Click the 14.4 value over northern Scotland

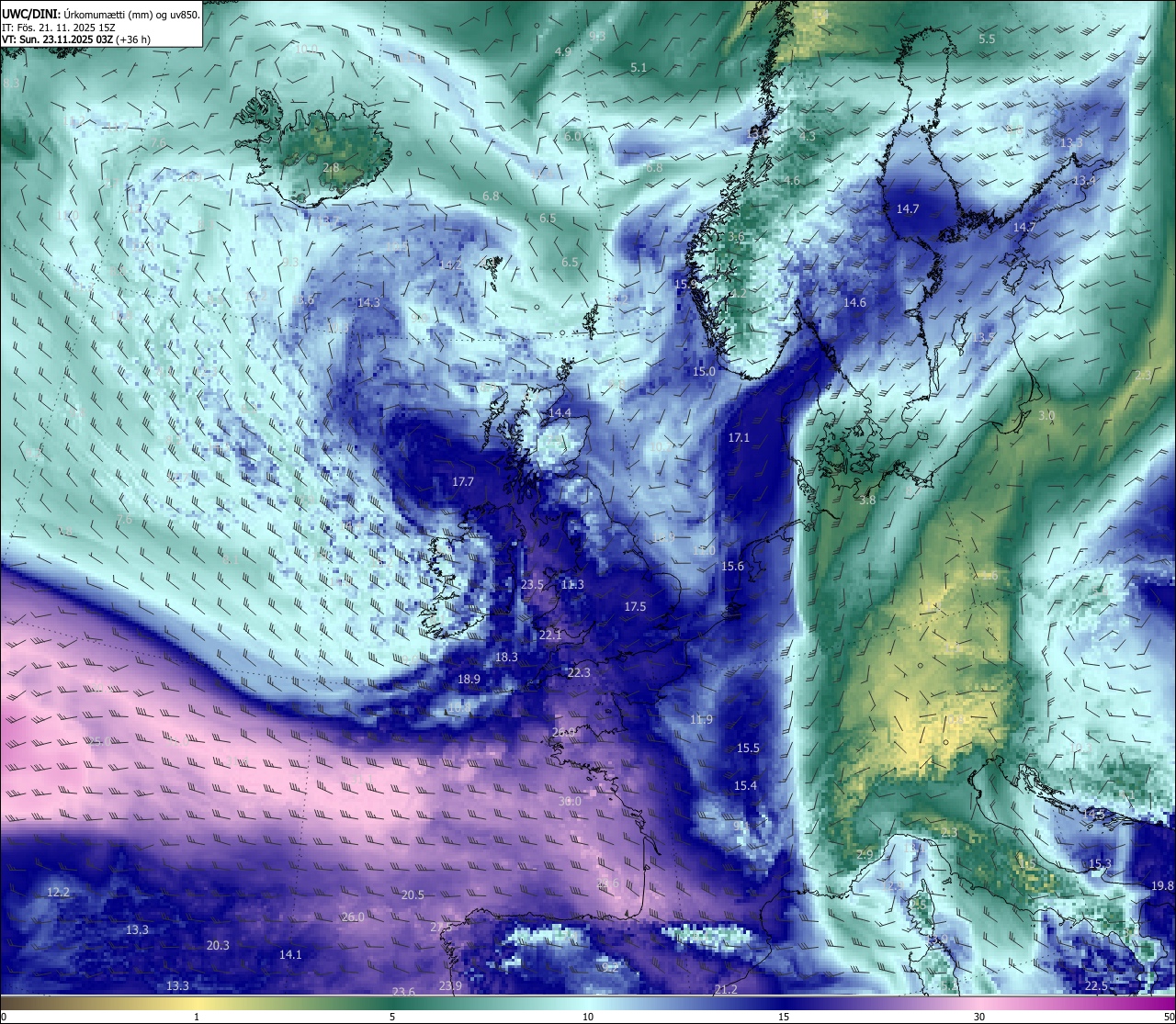pyautogui.click(x=560, y=413)
